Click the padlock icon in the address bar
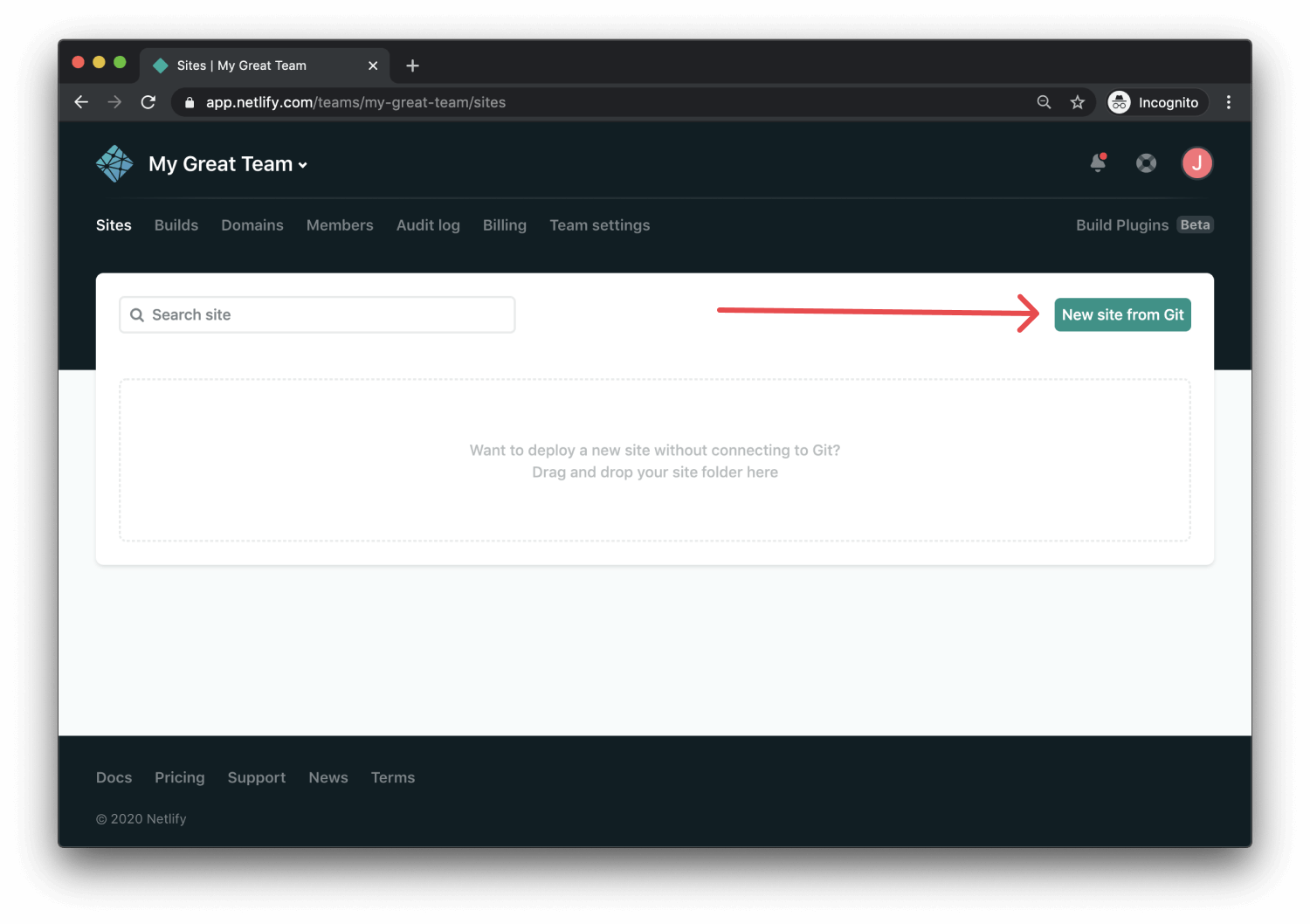This screenshot has width=1310, height=924. coord(189,102)
